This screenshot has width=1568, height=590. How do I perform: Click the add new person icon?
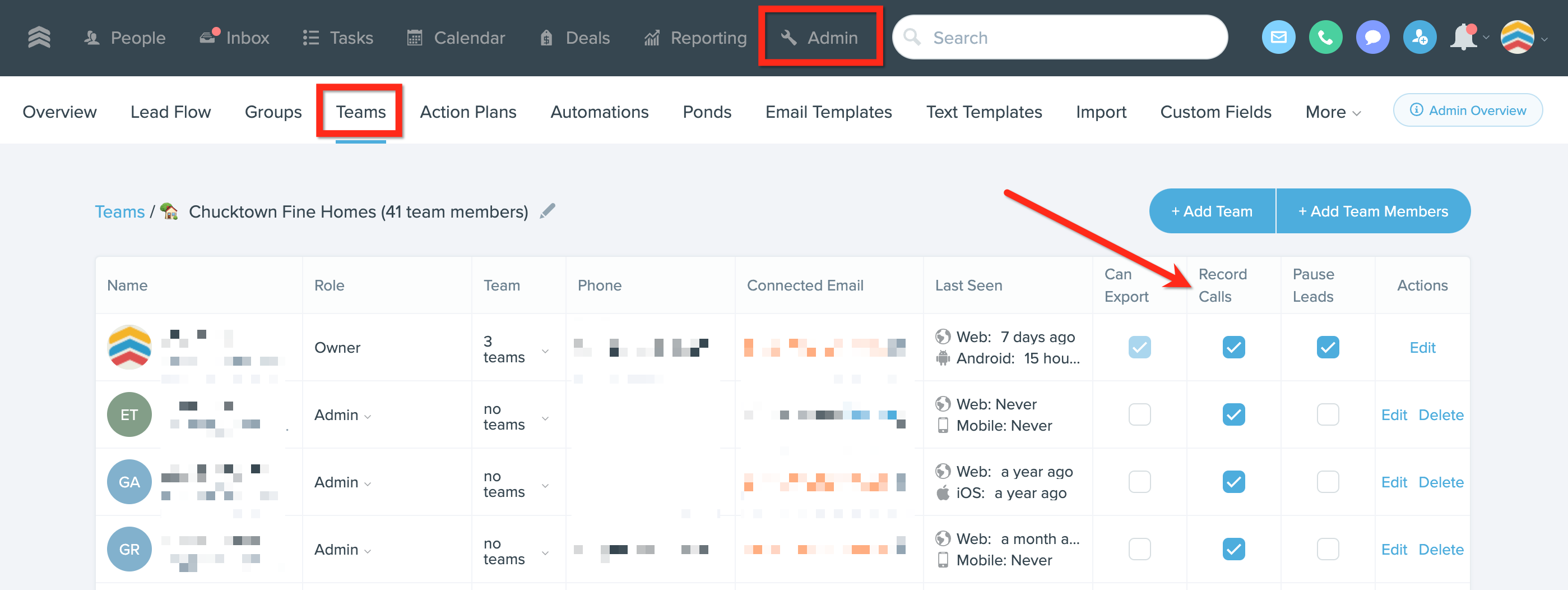(1419, 38)
